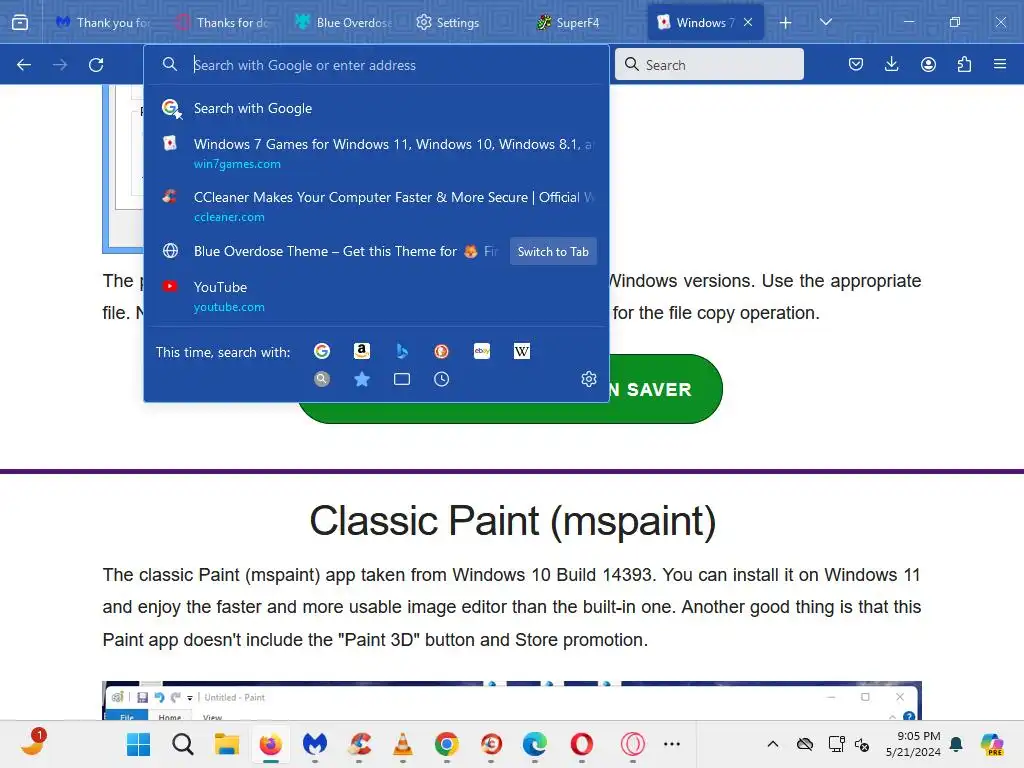
Task: Close the Windows 7 tab
Action: [748, 22]
